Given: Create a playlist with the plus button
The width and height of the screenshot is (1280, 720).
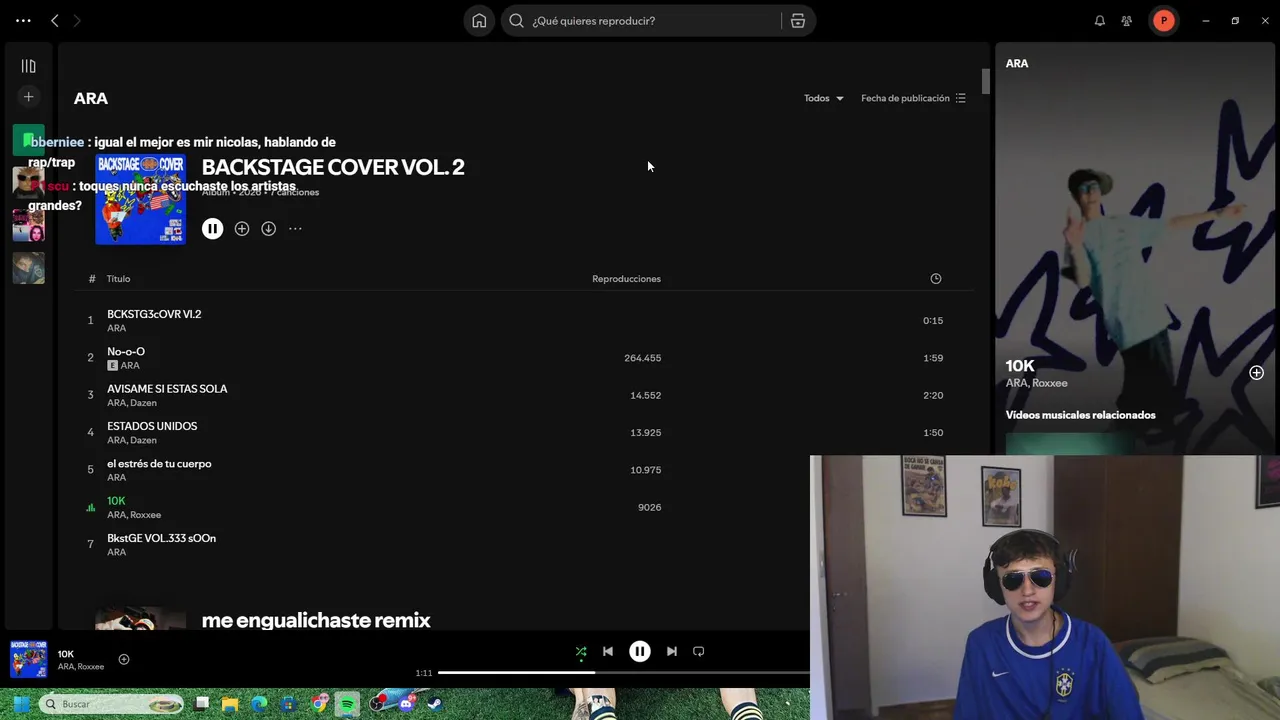Looking at the screenshot, I should 28,97.
